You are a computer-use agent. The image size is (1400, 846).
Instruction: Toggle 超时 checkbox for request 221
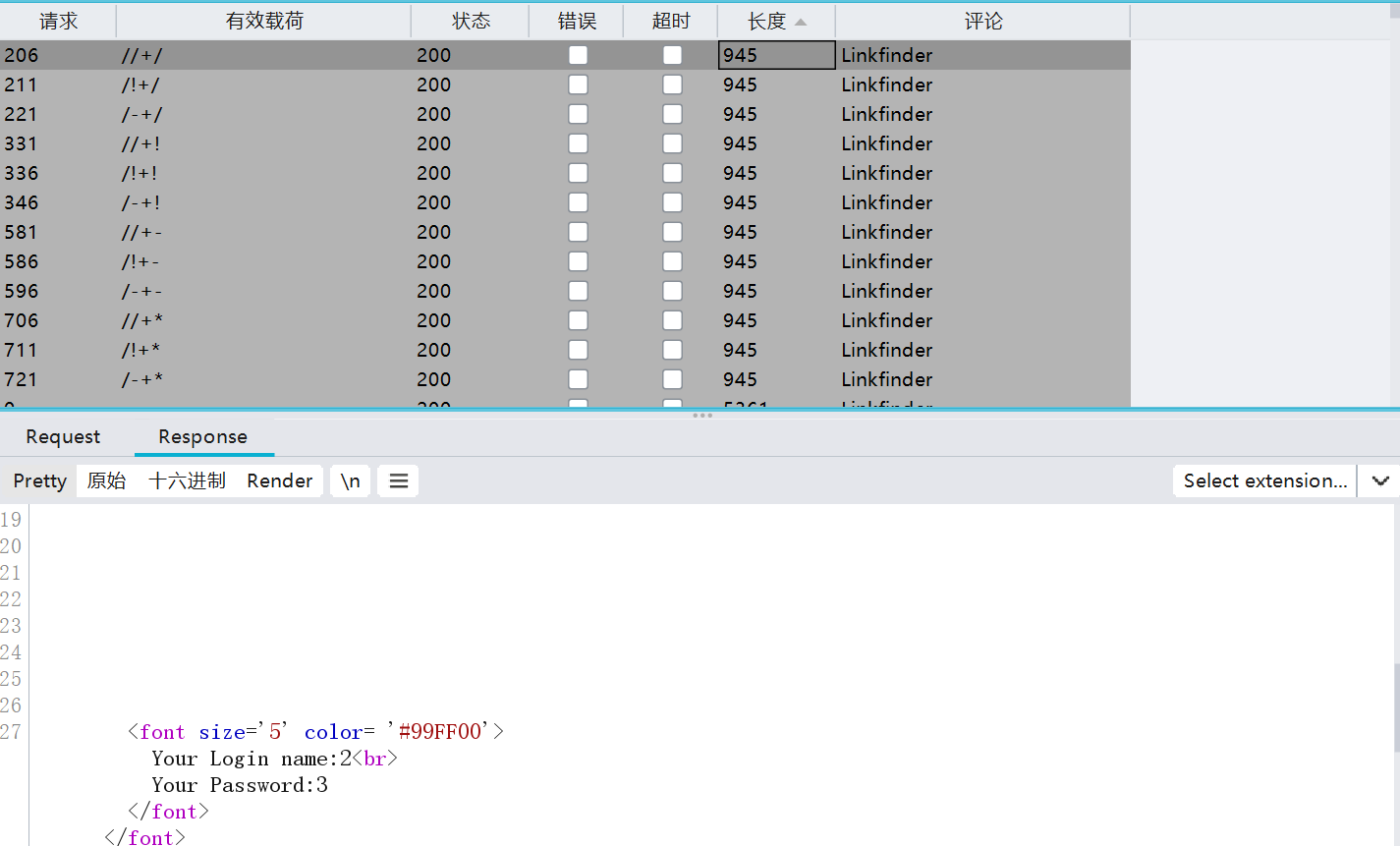(x=672, y=114)
